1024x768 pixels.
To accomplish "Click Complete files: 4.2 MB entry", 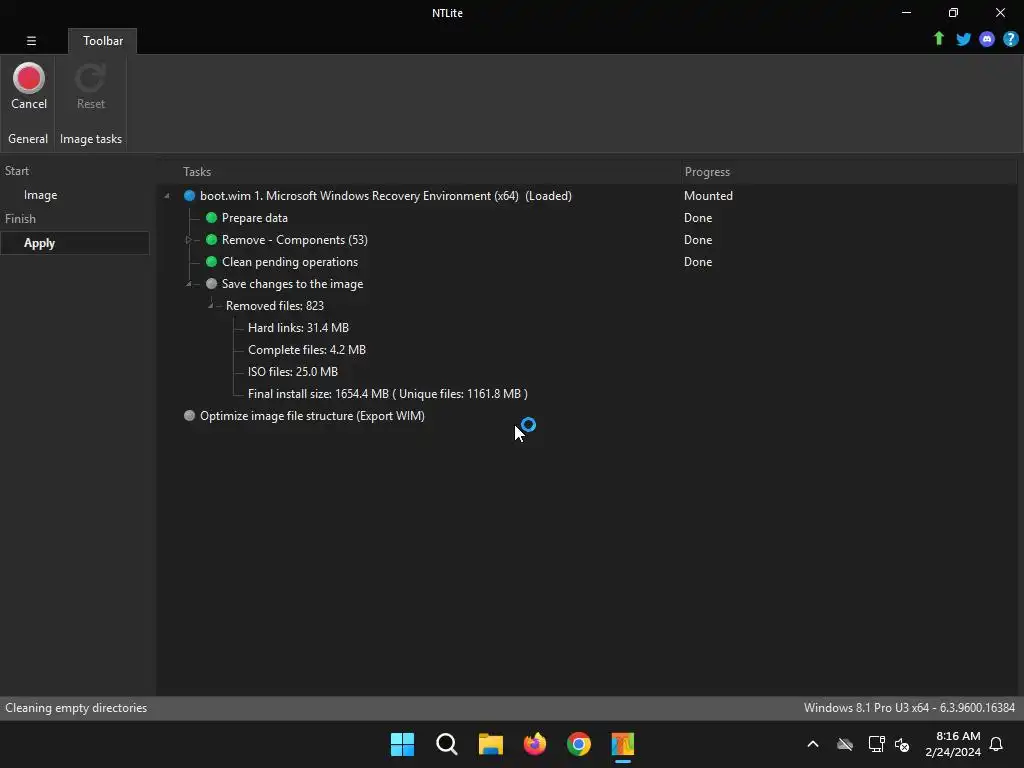I will tap(307, 349).
